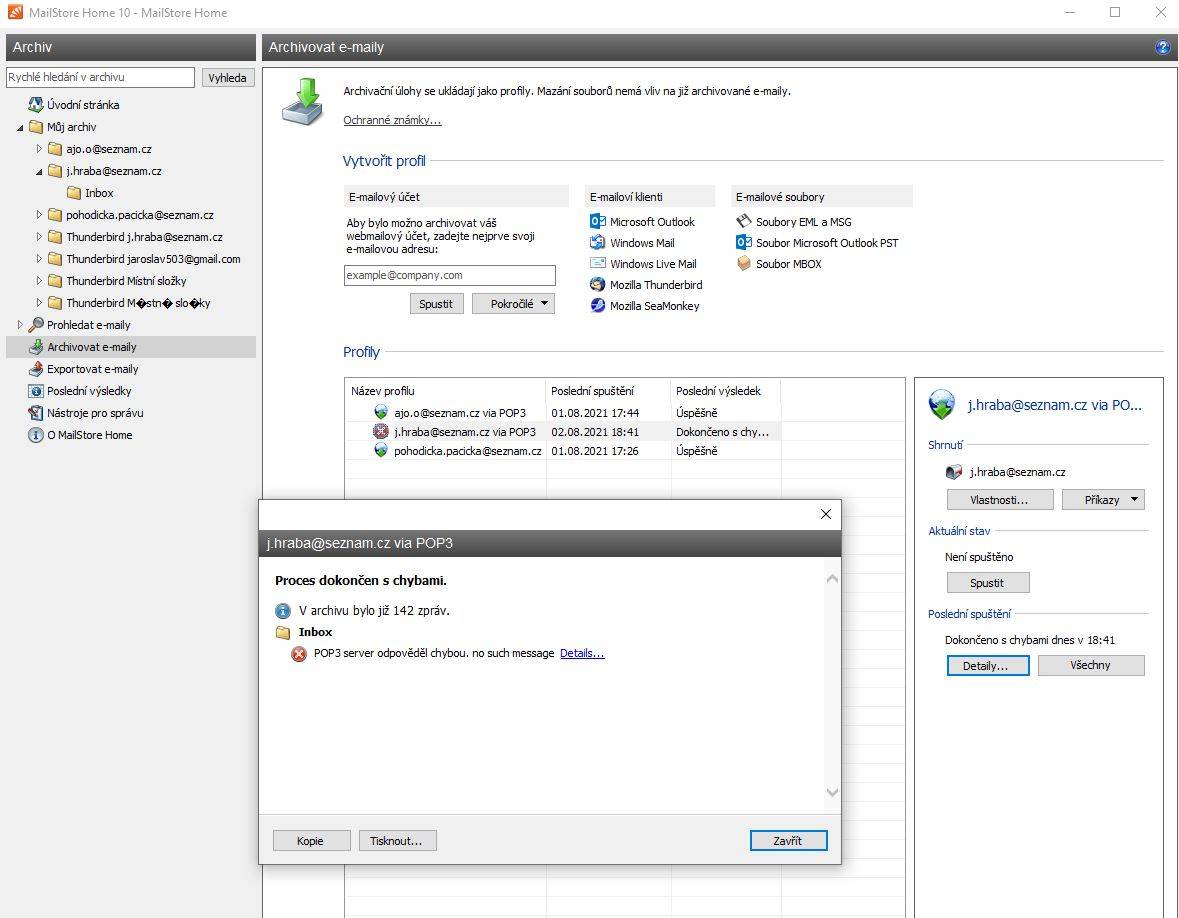Click the example@company.com e-mail field
The height and width of the screenshot is (918, 1179).
pos(450,275)
